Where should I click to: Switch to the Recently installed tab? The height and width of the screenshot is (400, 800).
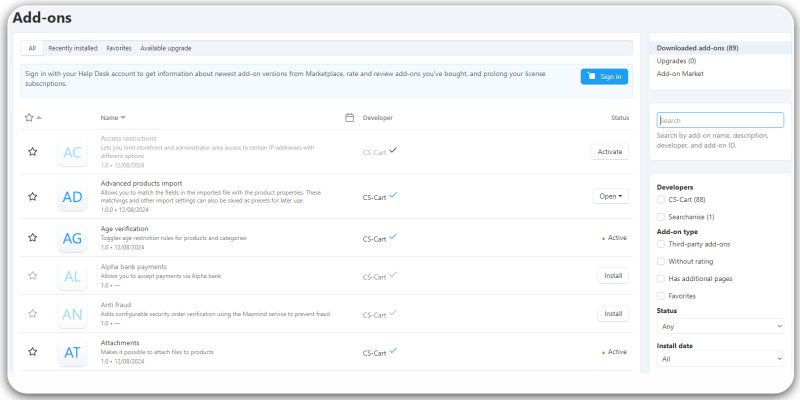tap(73, 48)
